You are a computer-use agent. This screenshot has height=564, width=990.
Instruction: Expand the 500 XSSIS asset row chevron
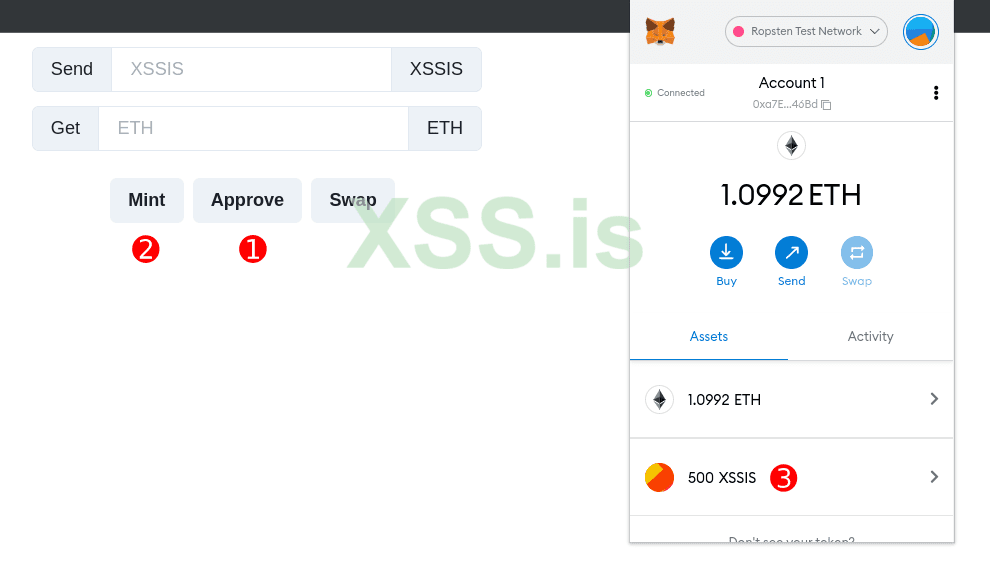[x=934, y=477]
